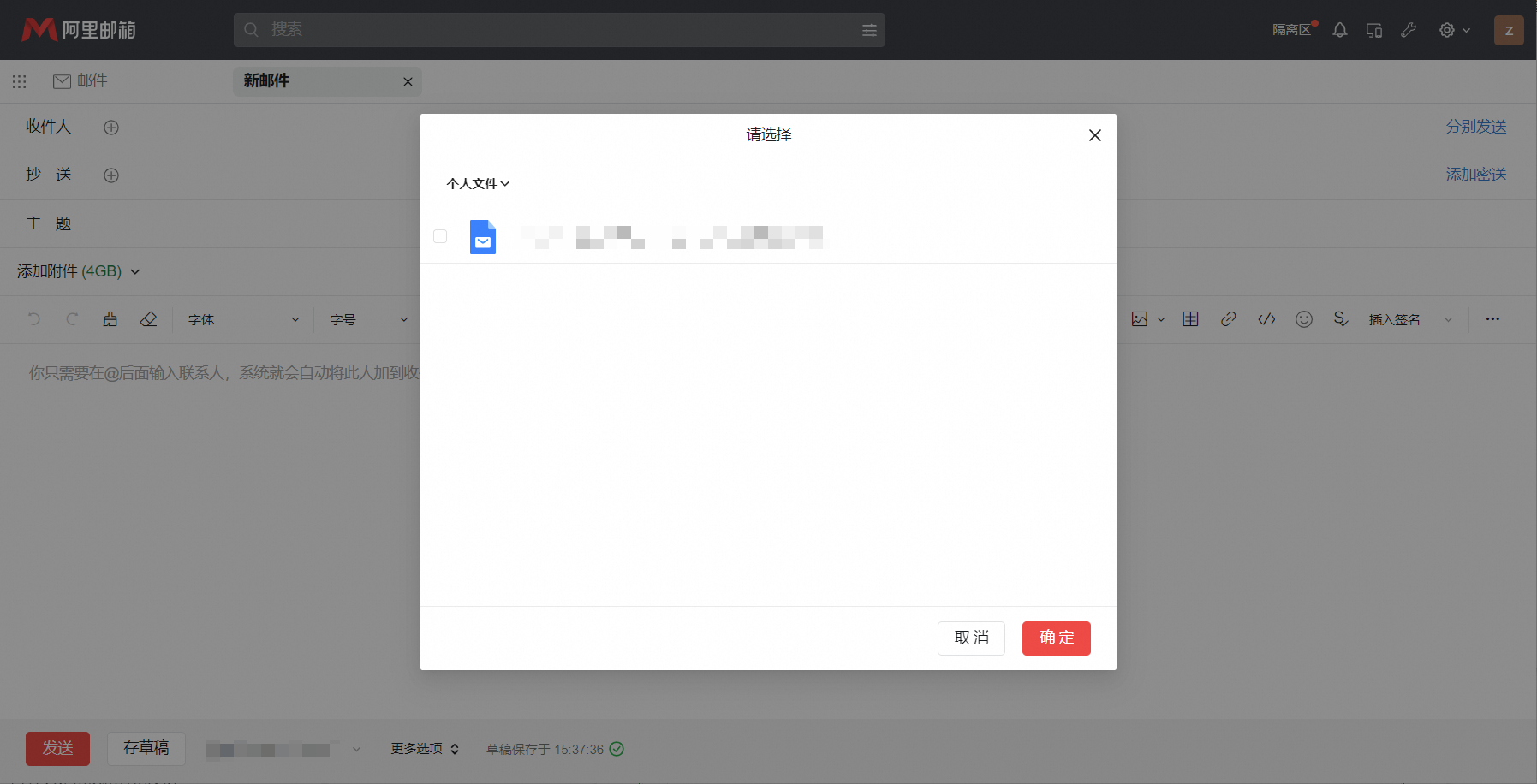Open the 个人文件 dropdown in the dialog

tap(476, 183)
